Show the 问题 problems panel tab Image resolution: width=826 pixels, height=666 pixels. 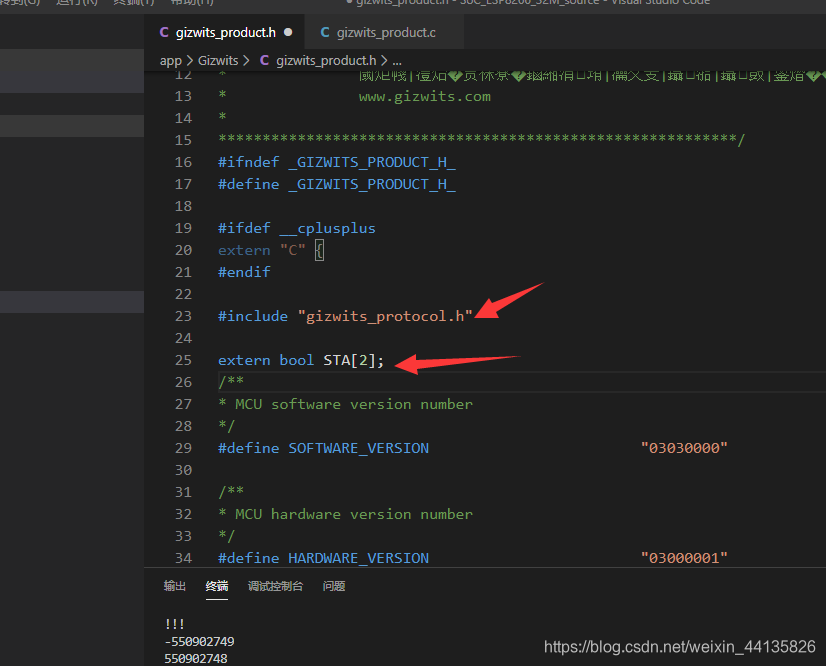pyautogui.click(x=334, y=586)
